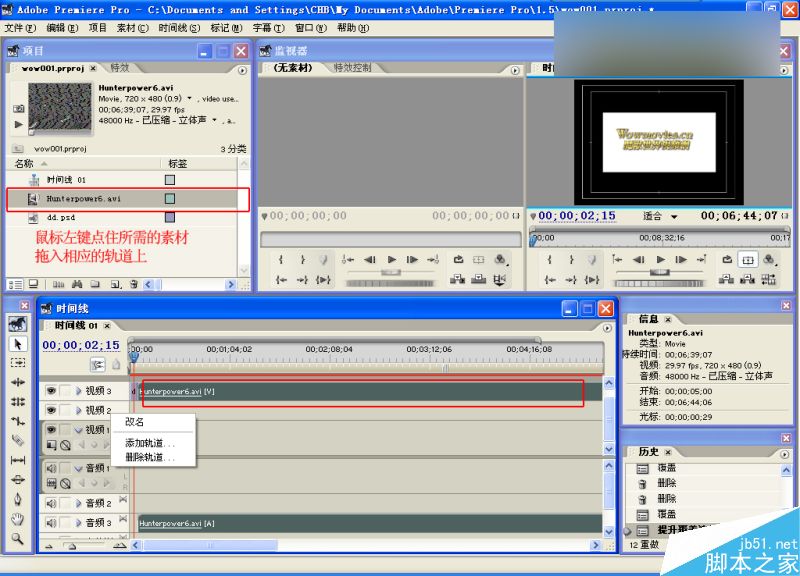Choose Delete Tracks from context menu
This screenshot has width=800, height=576.
[150, 457]
